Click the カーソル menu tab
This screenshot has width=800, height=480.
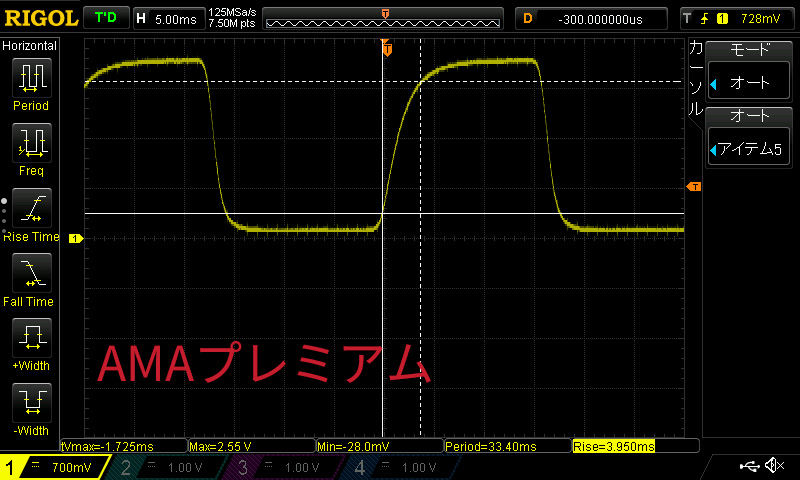tap(696, 79)
